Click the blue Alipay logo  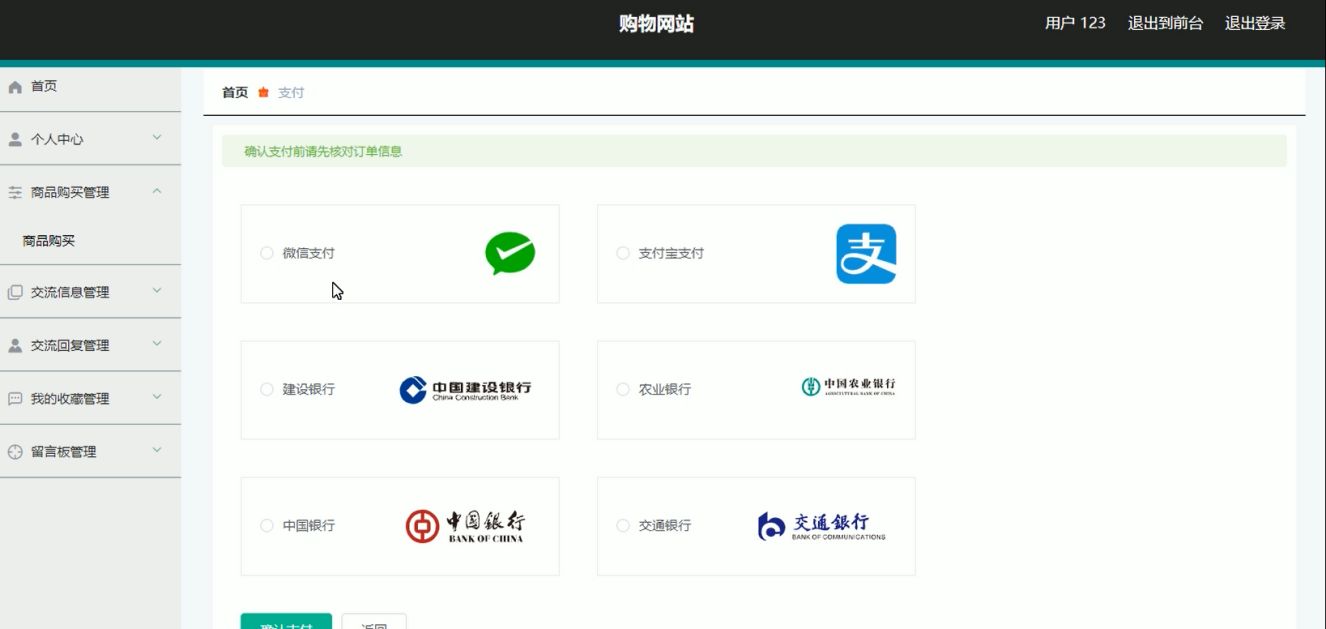tap(866, 254)
